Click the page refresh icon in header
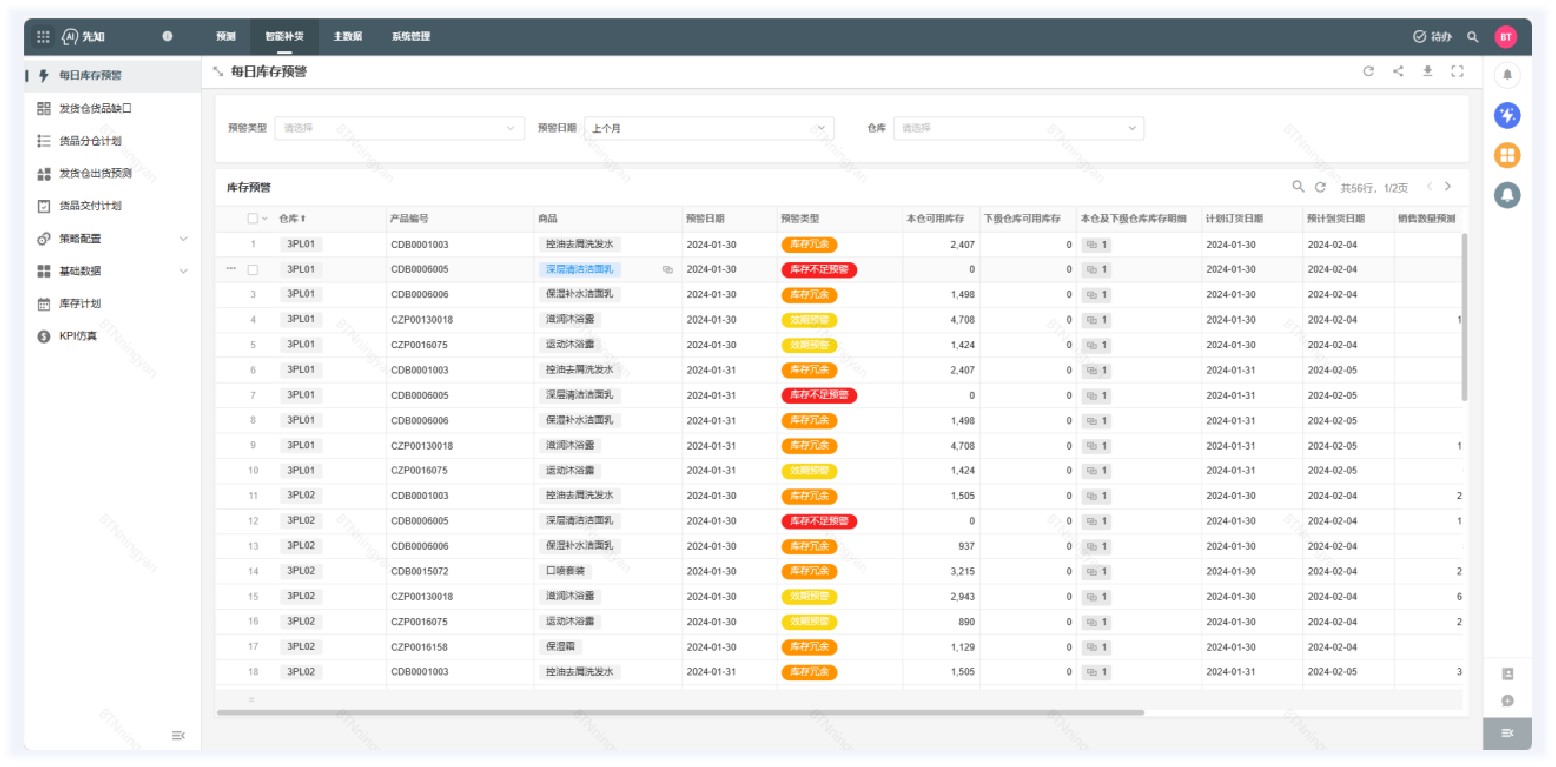This screenshot has width=1556, height=767. pyautogui.click(x=1369, y=71)
